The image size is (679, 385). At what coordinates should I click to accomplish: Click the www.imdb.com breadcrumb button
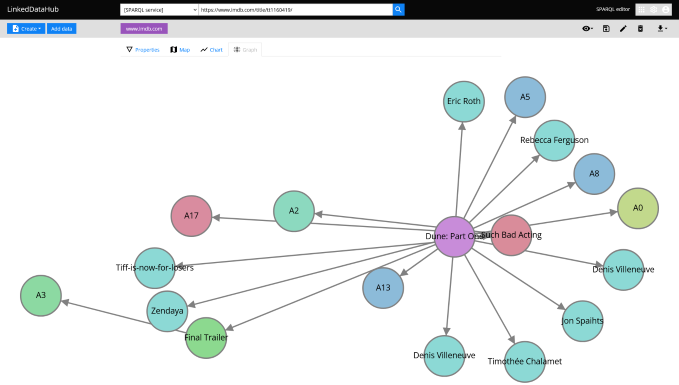click(144, 29)
